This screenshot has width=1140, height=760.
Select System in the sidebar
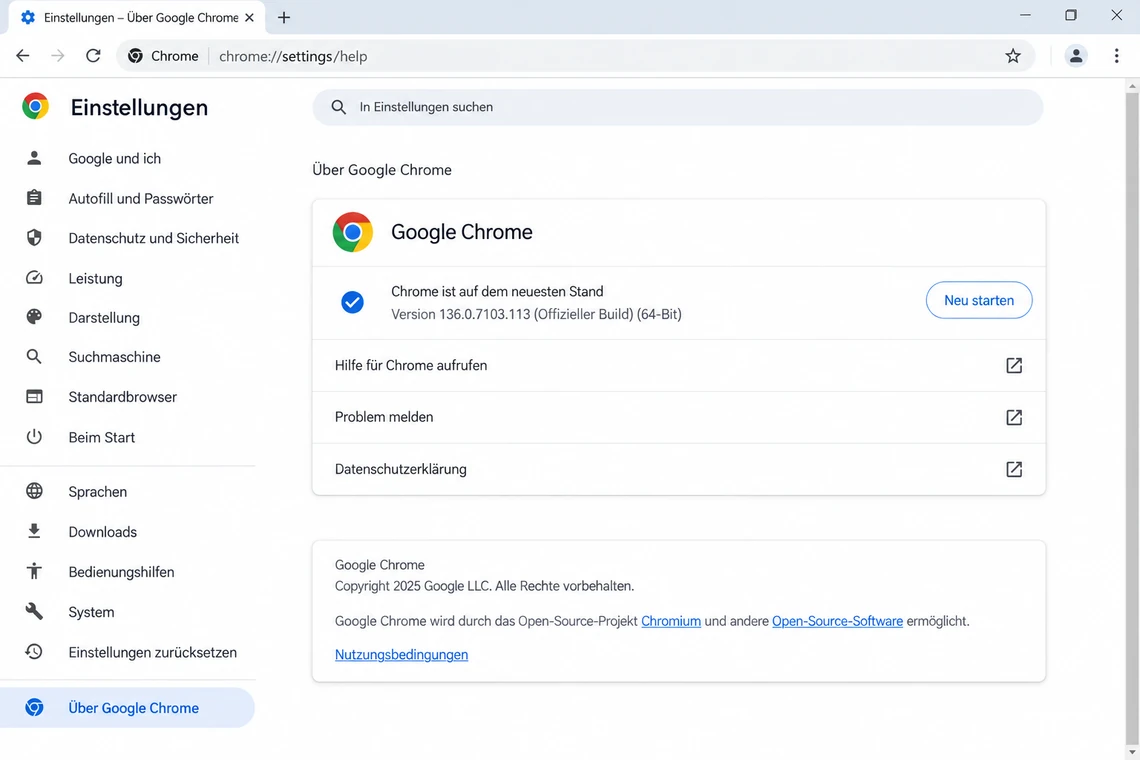tap(127, 612)
